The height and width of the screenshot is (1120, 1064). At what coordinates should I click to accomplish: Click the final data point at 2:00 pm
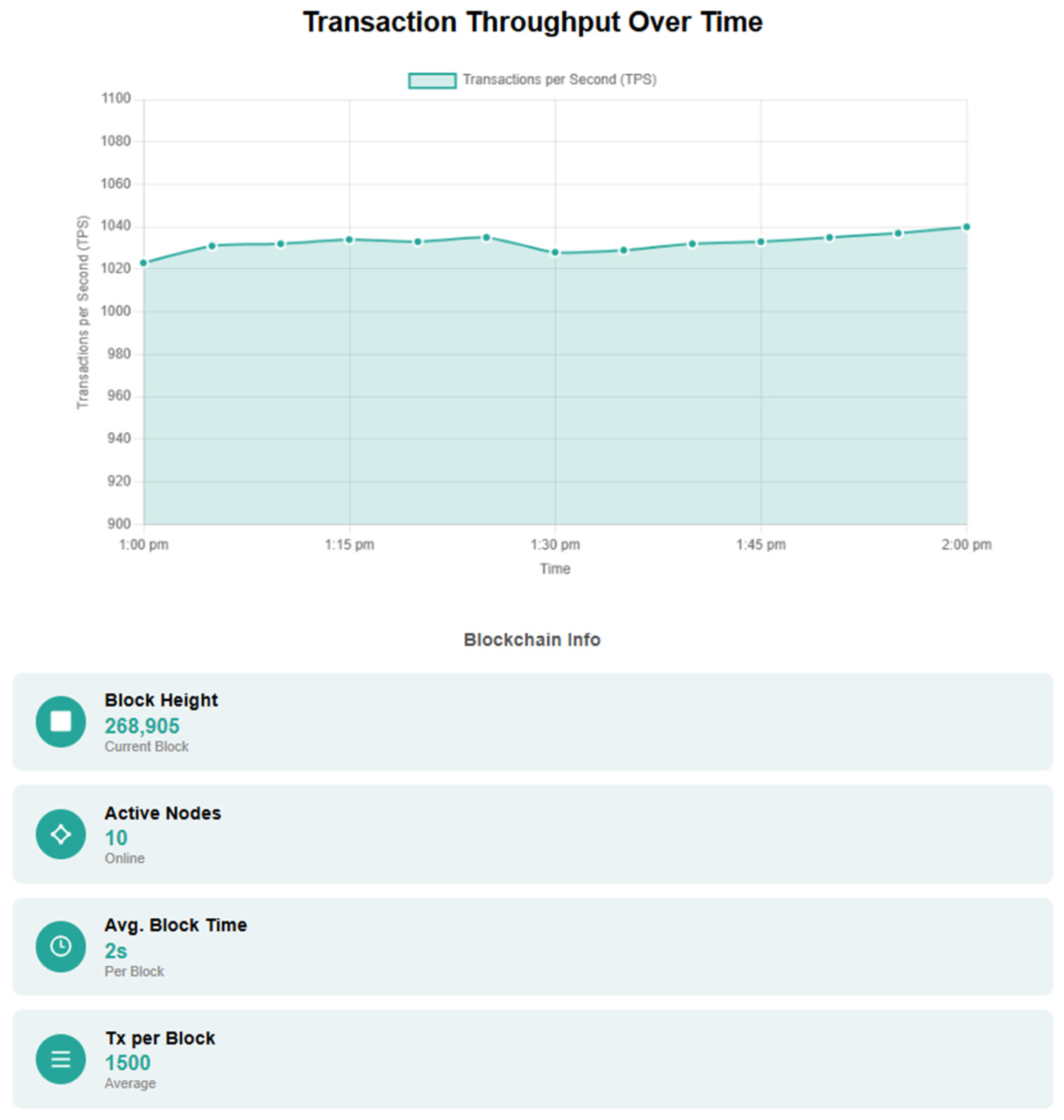tap(966, 227)
